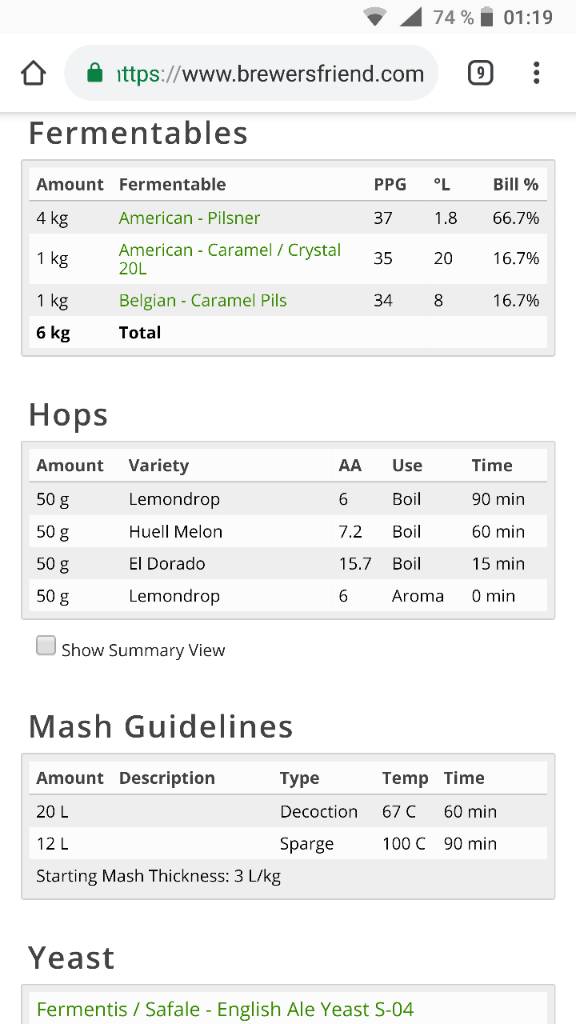Select the Lemondrop 90 min hop row
576x1024 pixels.
(288, 499)
